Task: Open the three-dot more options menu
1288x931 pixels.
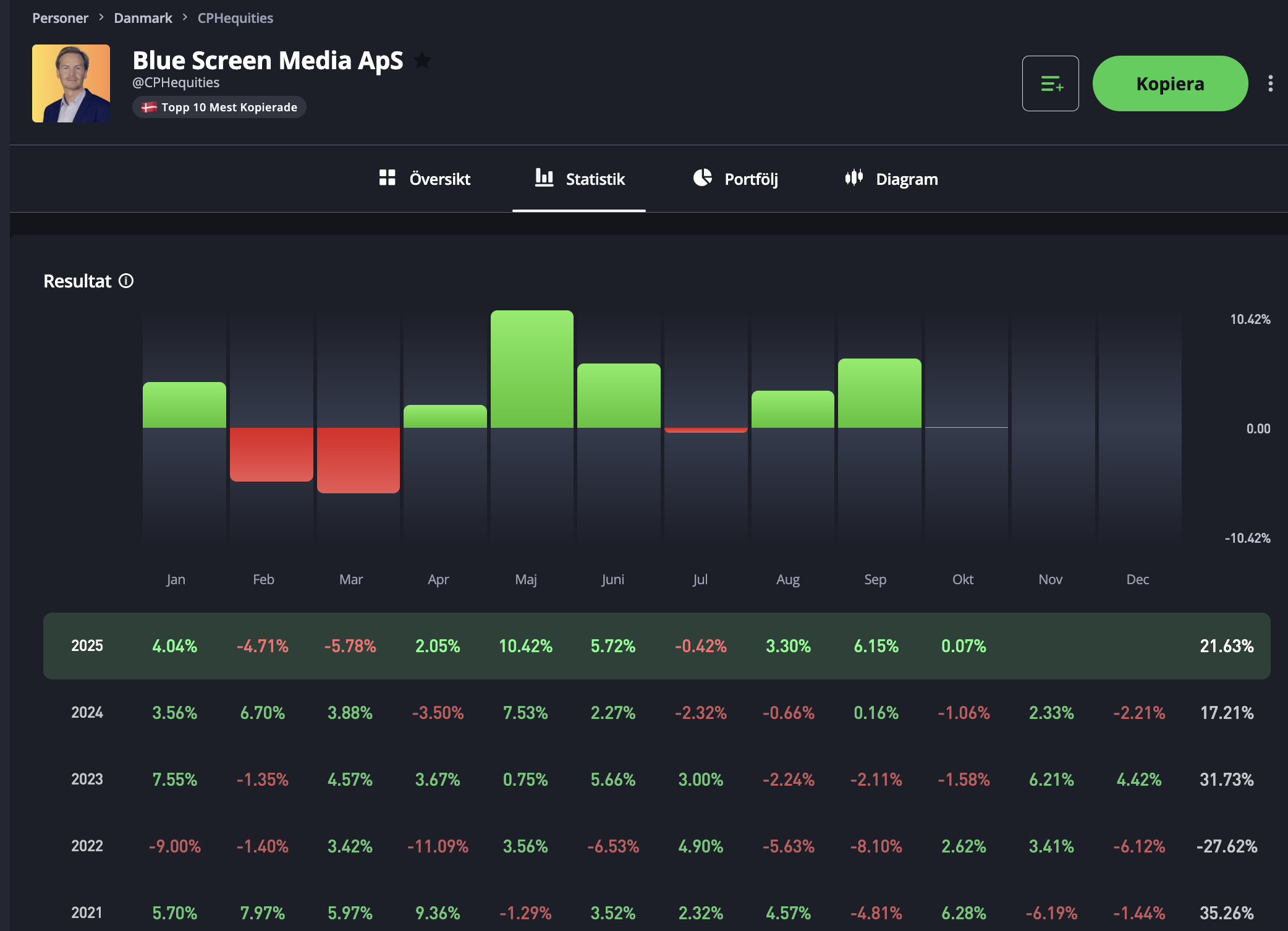Action: point(1270,83)
